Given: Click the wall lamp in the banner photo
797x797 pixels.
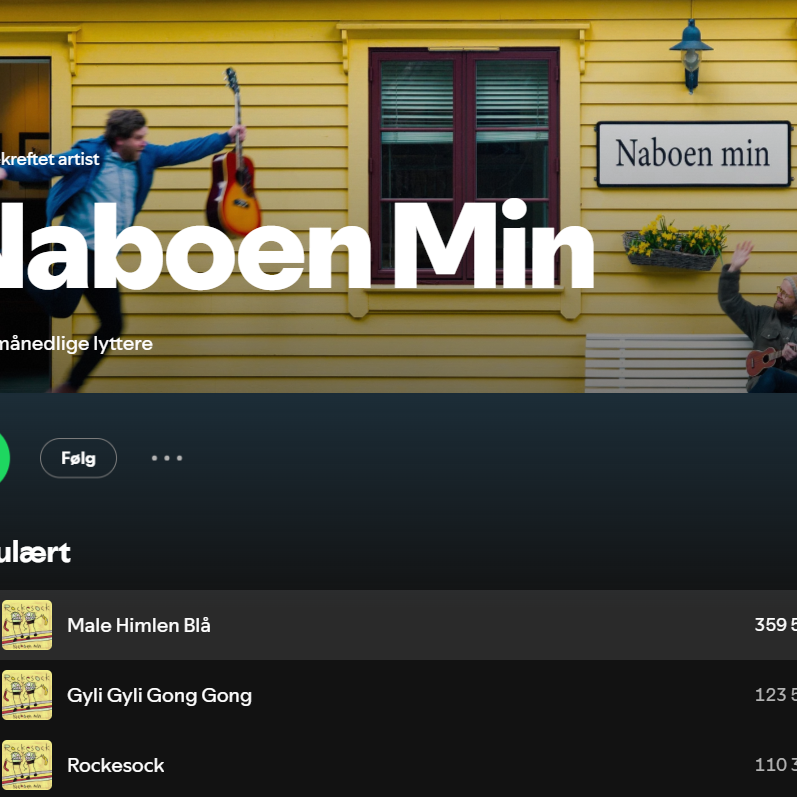Looking at the screenshot, I should click(691, 56).
